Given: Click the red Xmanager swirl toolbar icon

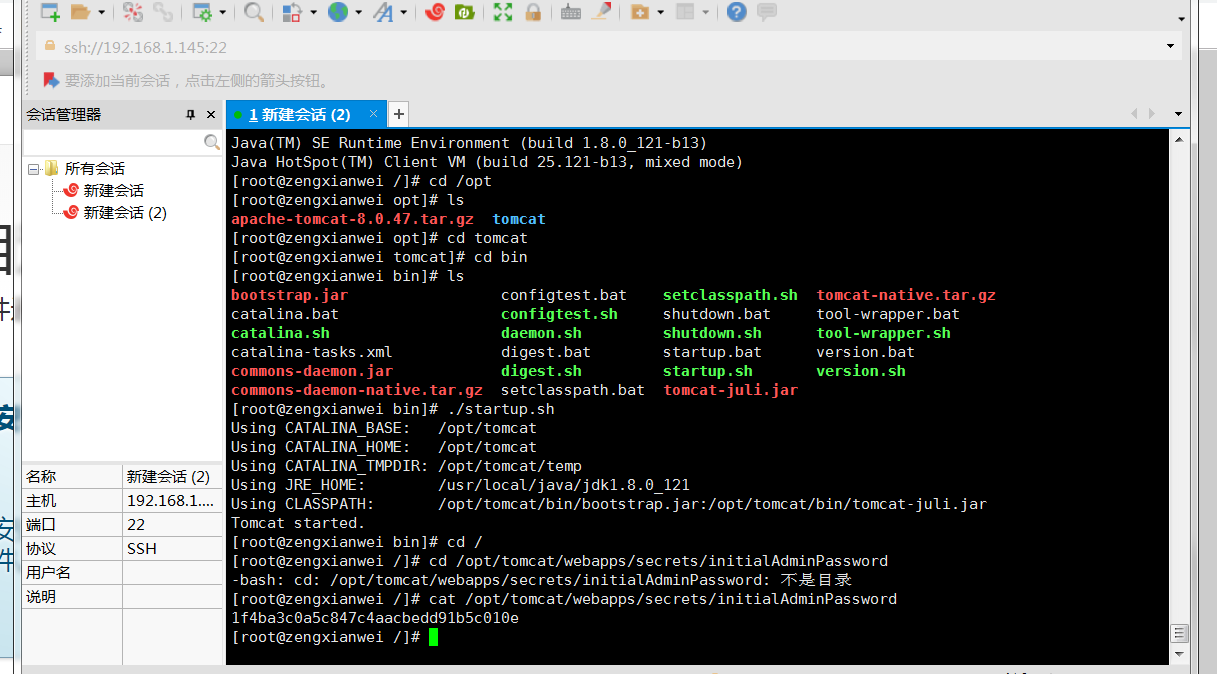Looking at the screenshot, I should [434, 12].
